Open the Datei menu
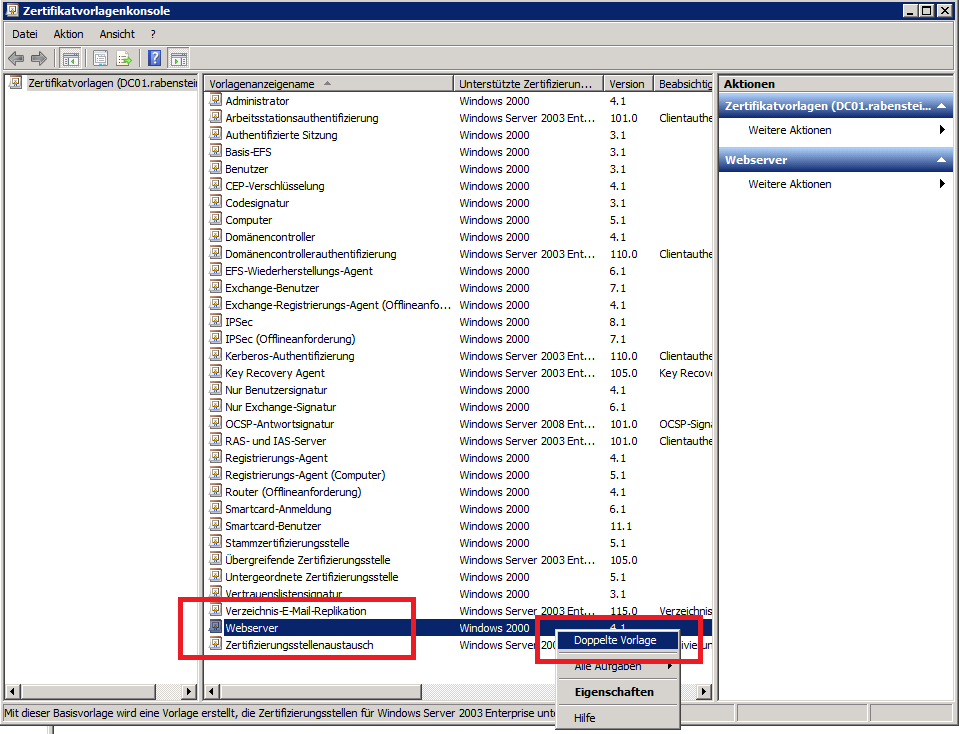Screen dimensions: 959x734 click(24, 34)
